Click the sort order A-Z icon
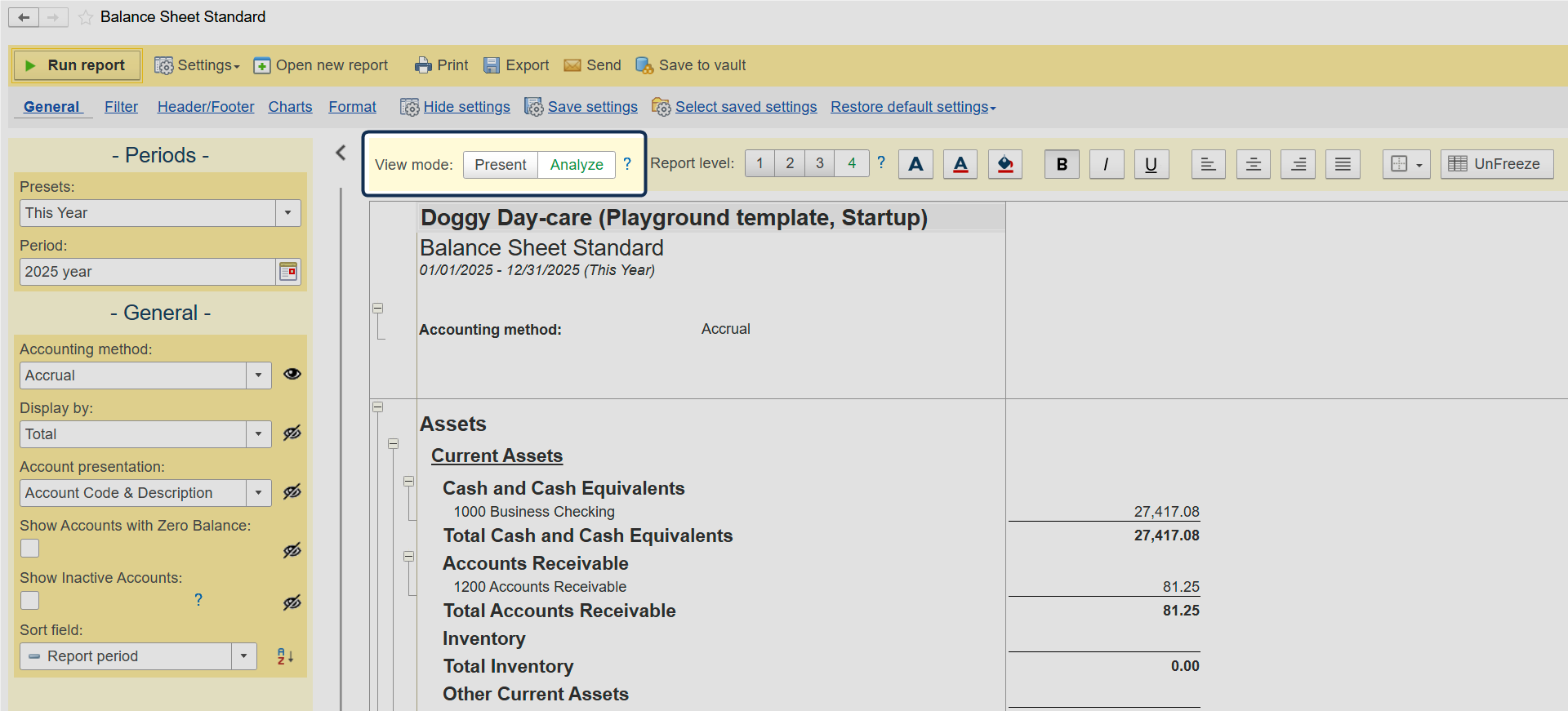Viewport: 1568px width, 711px height. 285,656
